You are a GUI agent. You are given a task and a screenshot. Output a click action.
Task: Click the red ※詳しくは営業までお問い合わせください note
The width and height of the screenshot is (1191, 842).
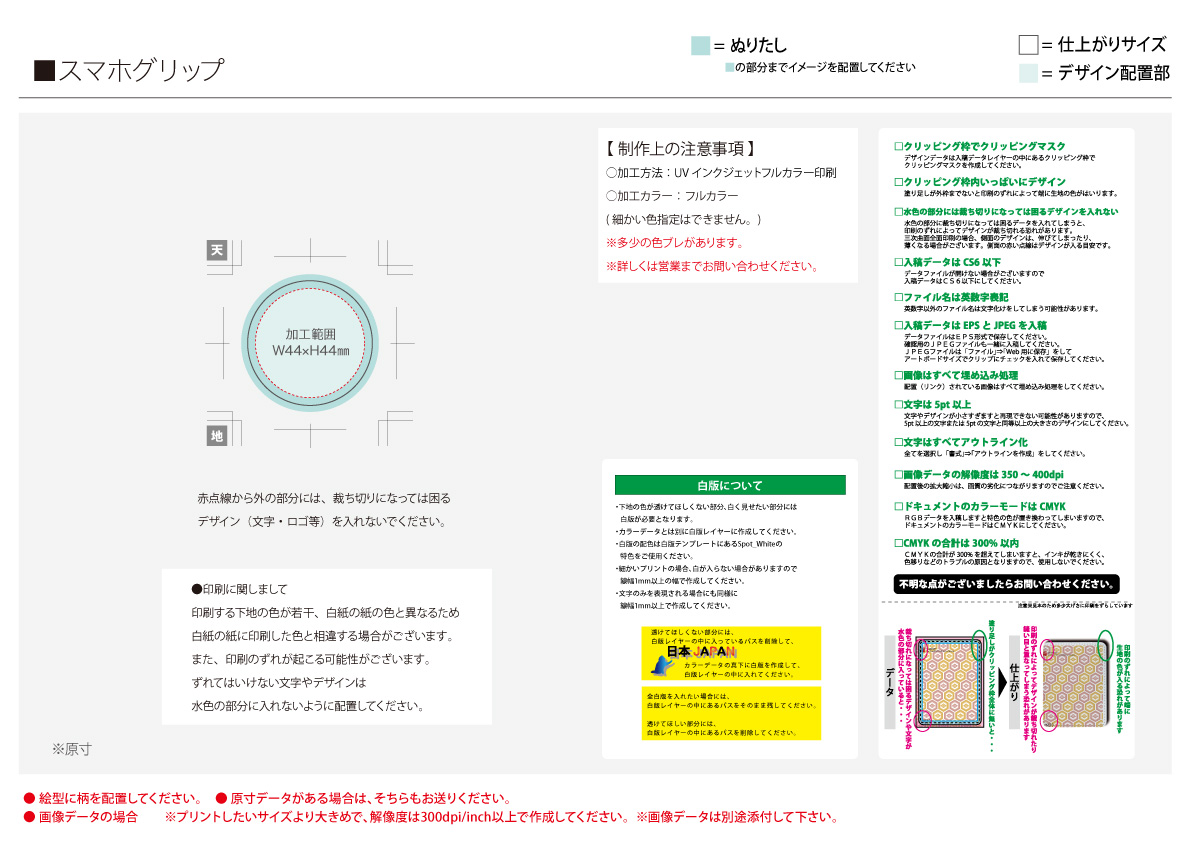[x=712, y=266]
